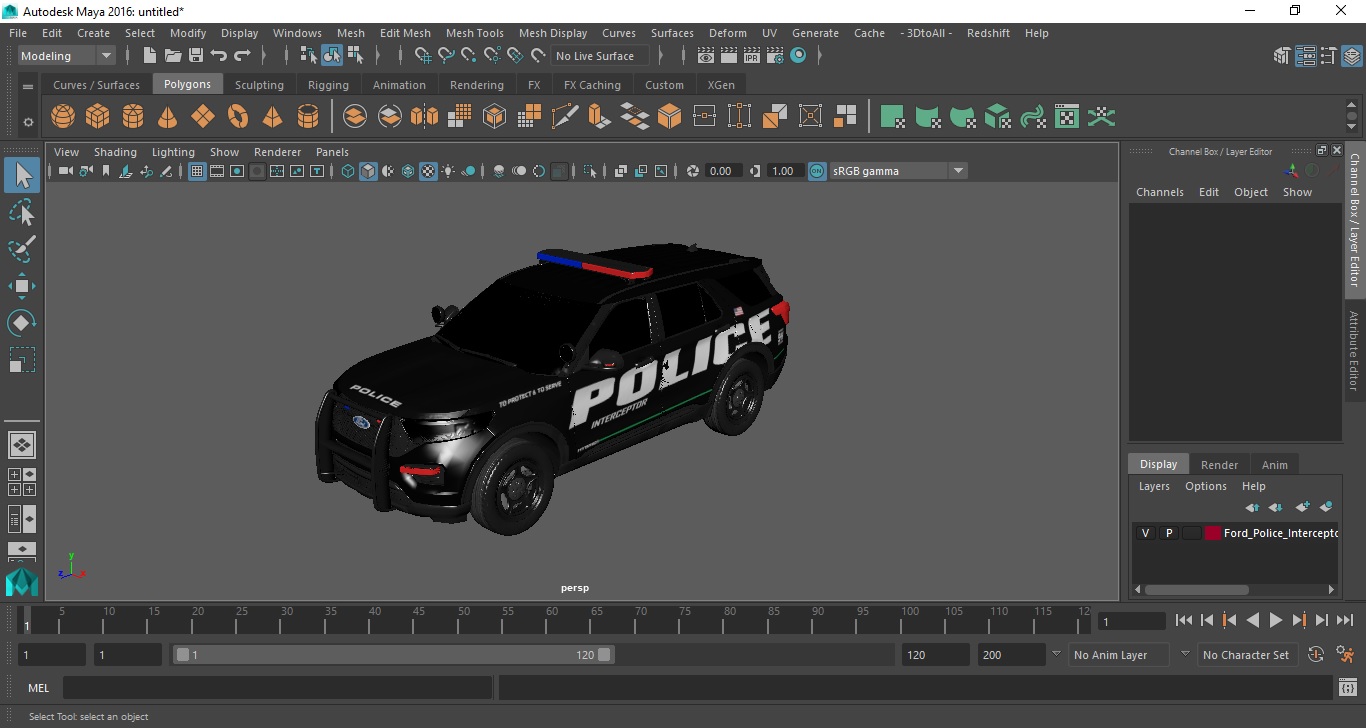Toggle the grid display in viewport toolbar
1366x728 pixels.
point(197,171)
